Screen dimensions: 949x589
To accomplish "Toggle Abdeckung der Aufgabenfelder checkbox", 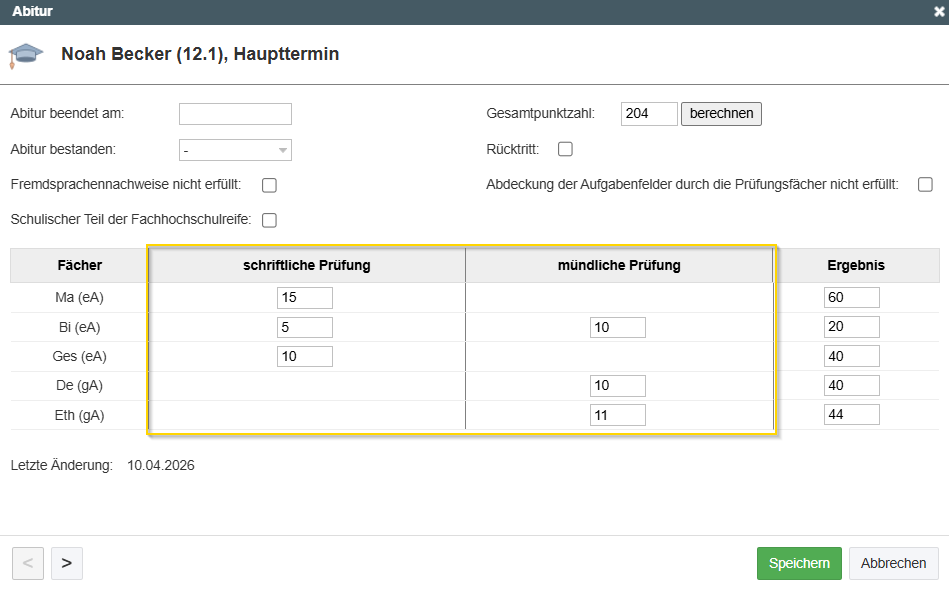I will click(925, 185).
